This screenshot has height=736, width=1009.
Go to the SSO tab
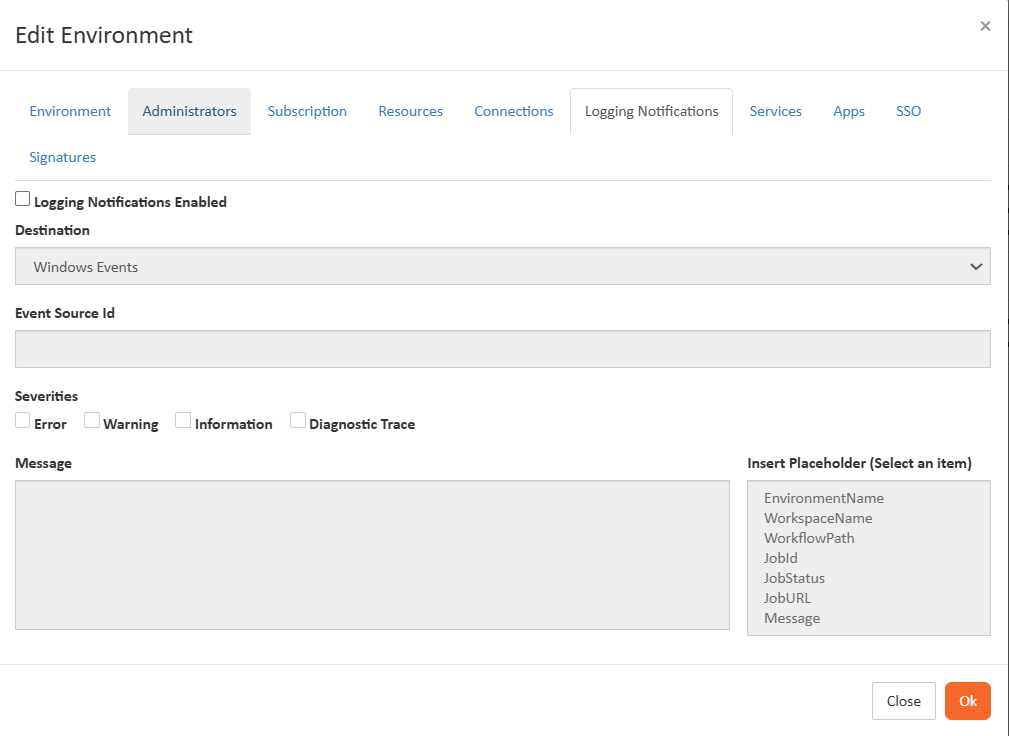pos(908,111)
